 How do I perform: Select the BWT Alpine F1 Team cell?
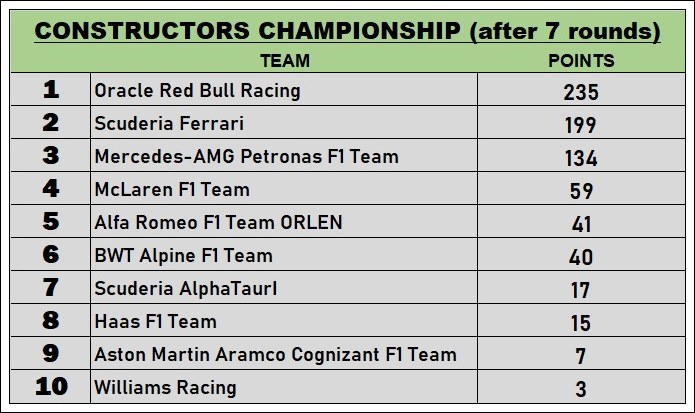tap(284, 254)
